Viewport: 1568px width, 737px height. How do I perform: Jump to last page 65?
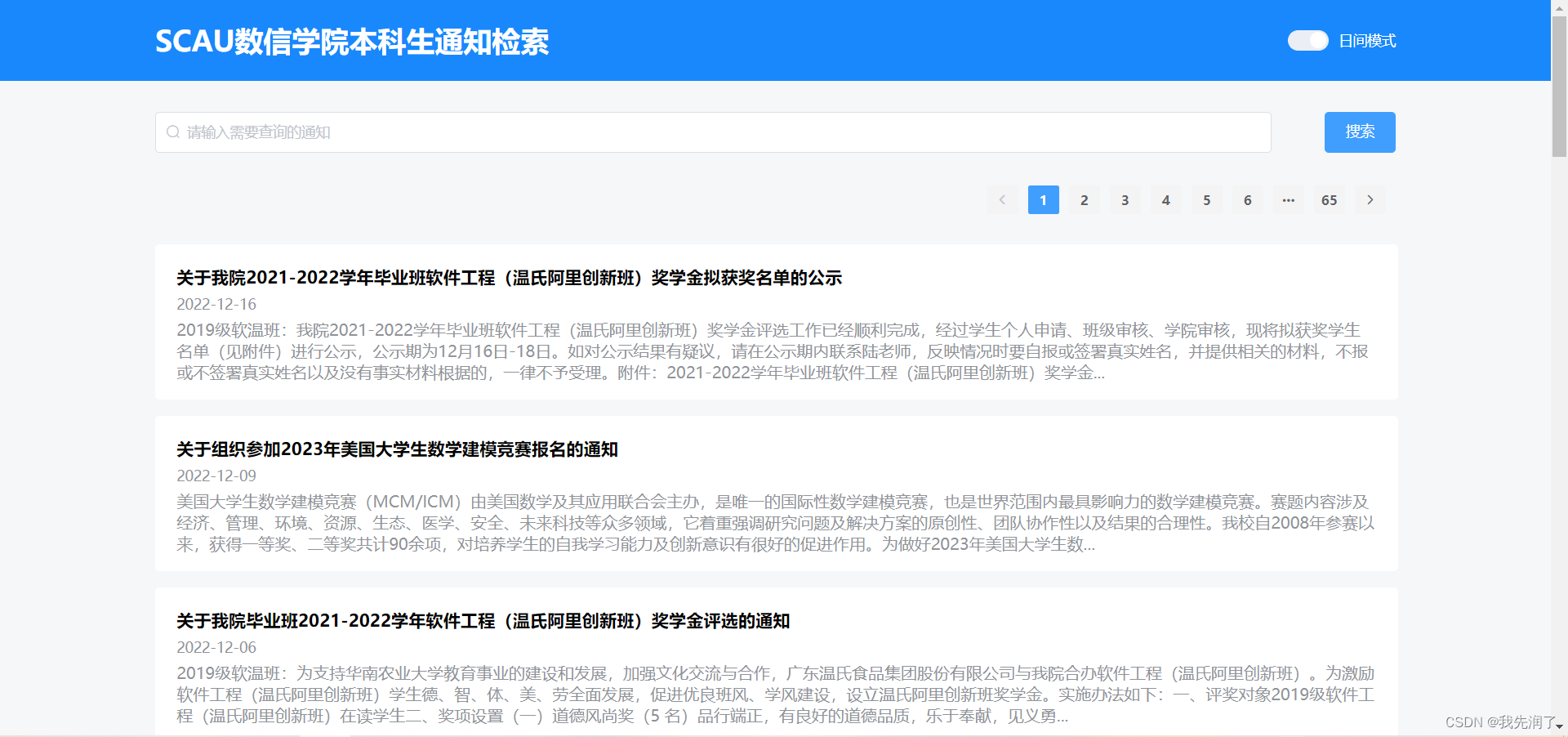[1330, 200]
